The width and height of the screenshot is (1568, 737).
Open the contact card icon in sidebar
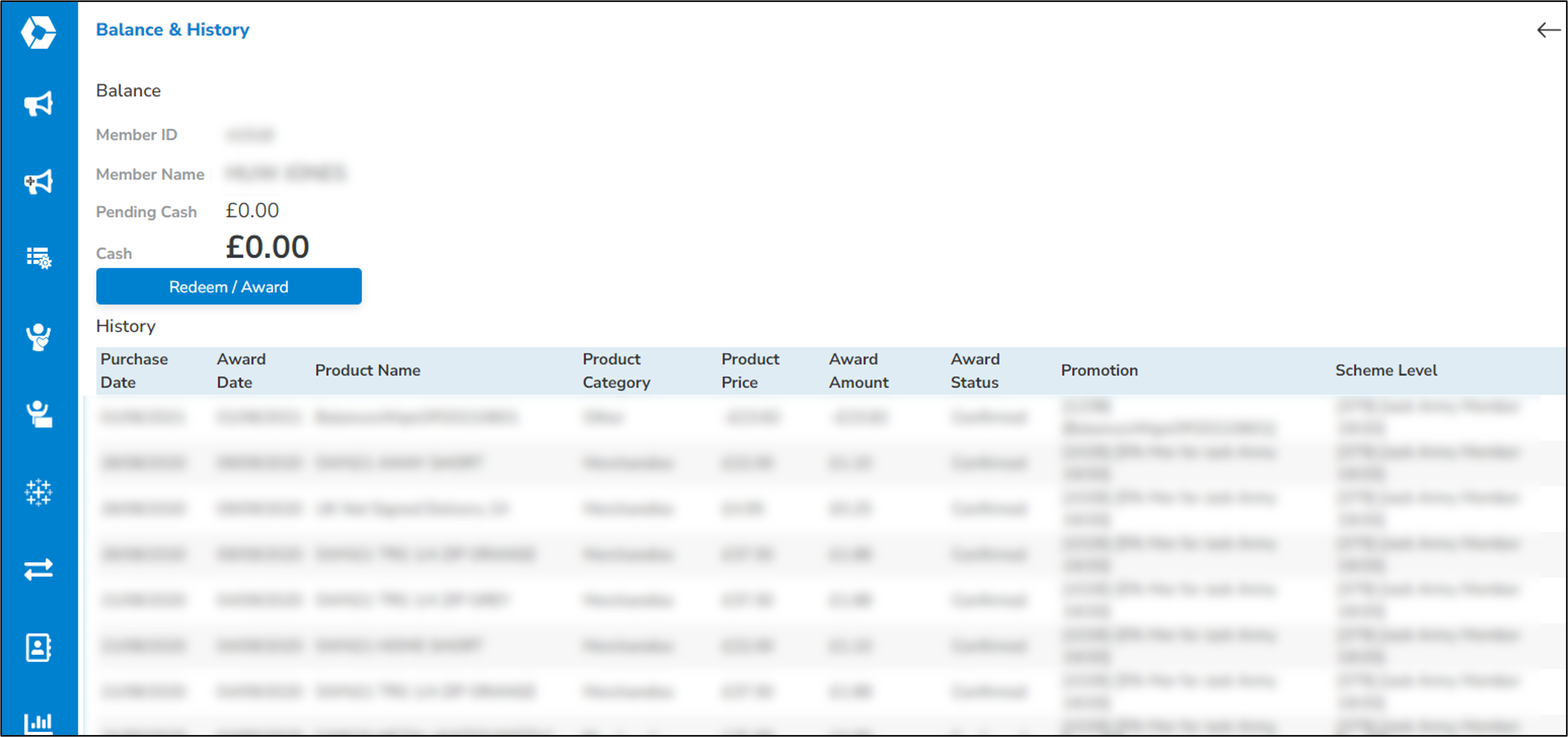click(x=38, y=648)
